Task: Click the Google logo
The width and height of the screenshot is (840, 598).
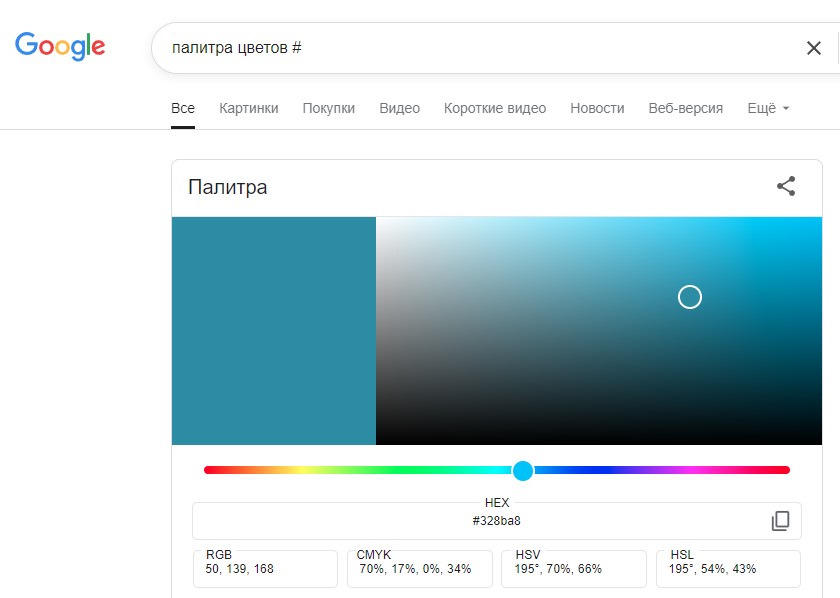Action: pos(60,46)
